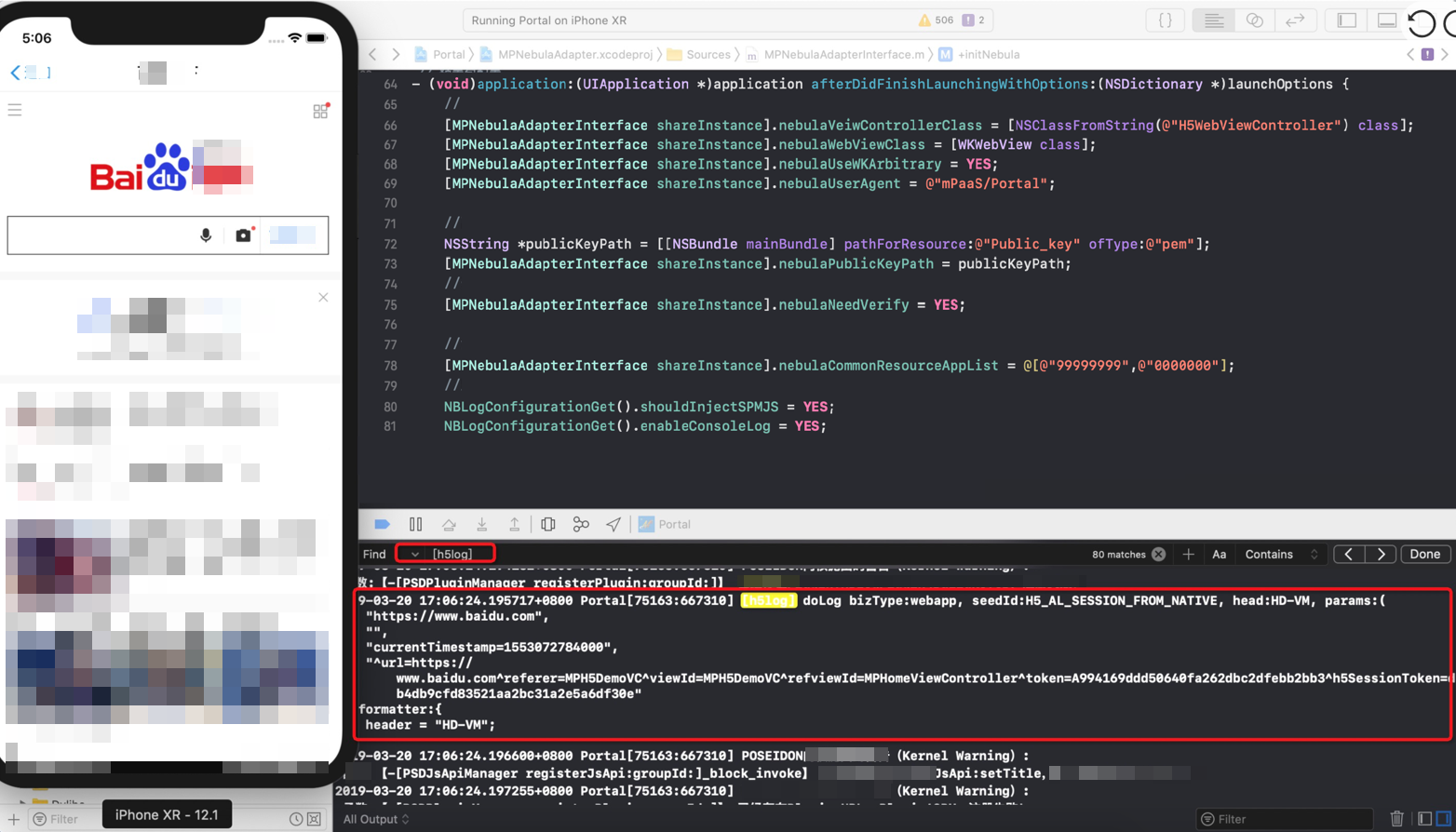Click the Simulate Location arrow icon
Viewport: 1456px width, 832px height.
click(613, 524)
